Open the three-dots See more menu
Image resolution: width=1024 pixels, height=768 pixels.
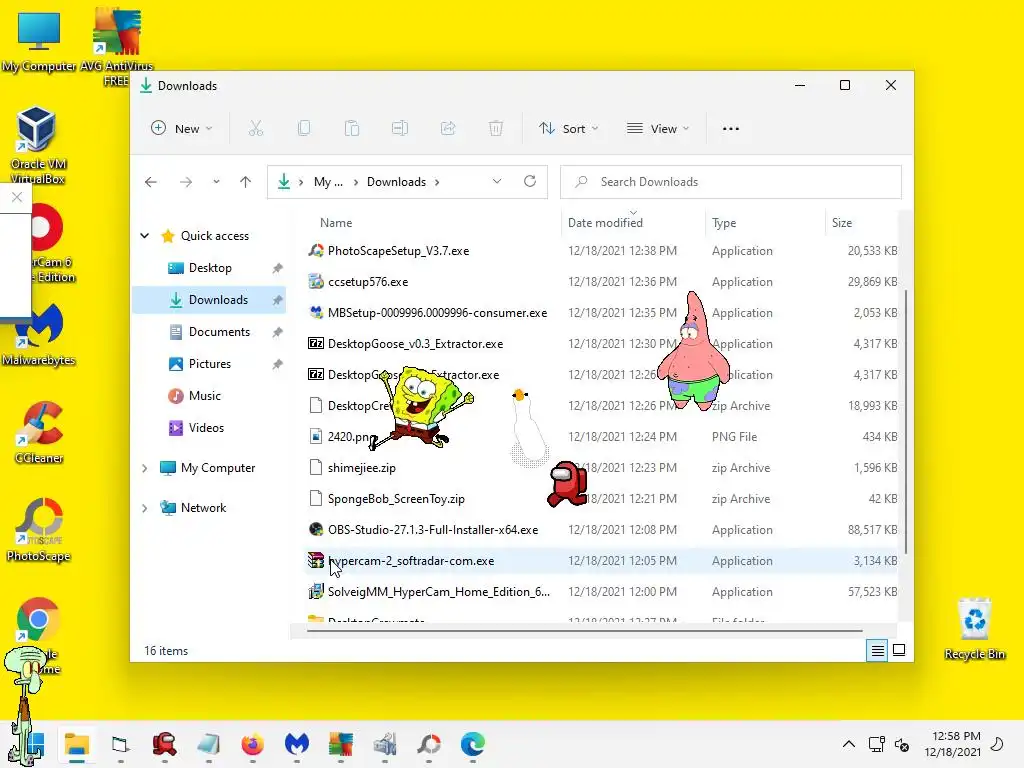[x=731, y=129]
